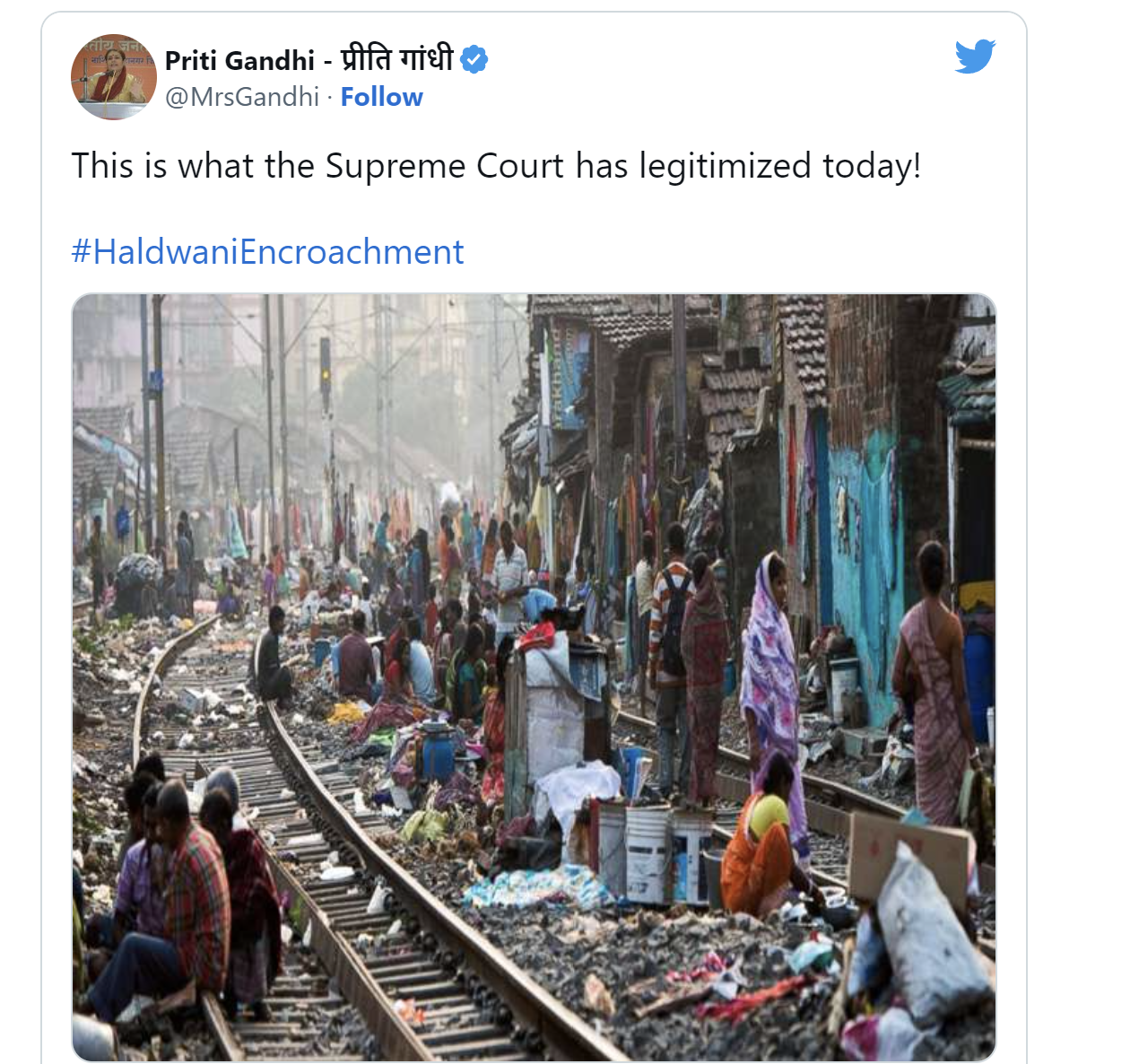
Task: Click the Twitter bird logo
Action: click(x=975, y=57)
